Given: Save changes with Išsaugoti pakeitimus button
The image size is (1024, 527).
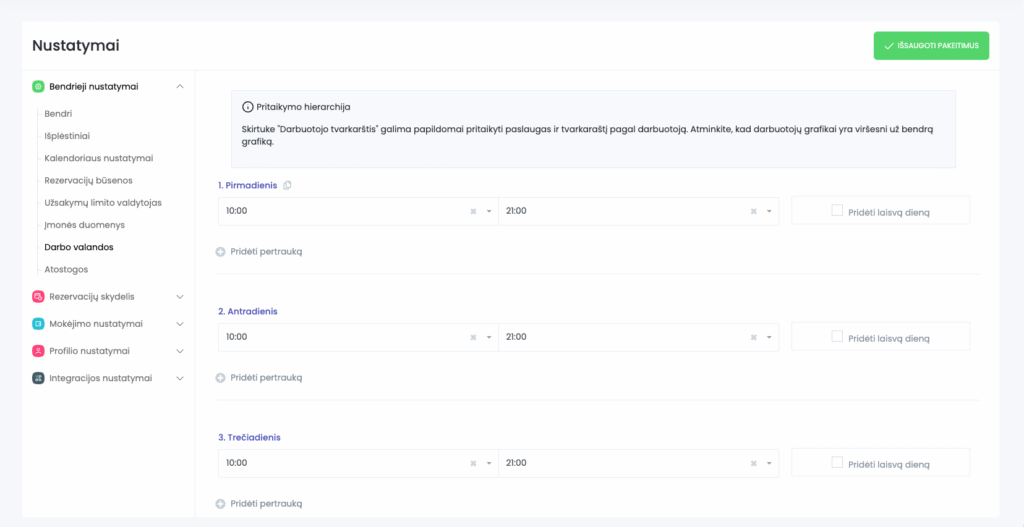Looking at the screenshot, I should [x=930, y=46].
